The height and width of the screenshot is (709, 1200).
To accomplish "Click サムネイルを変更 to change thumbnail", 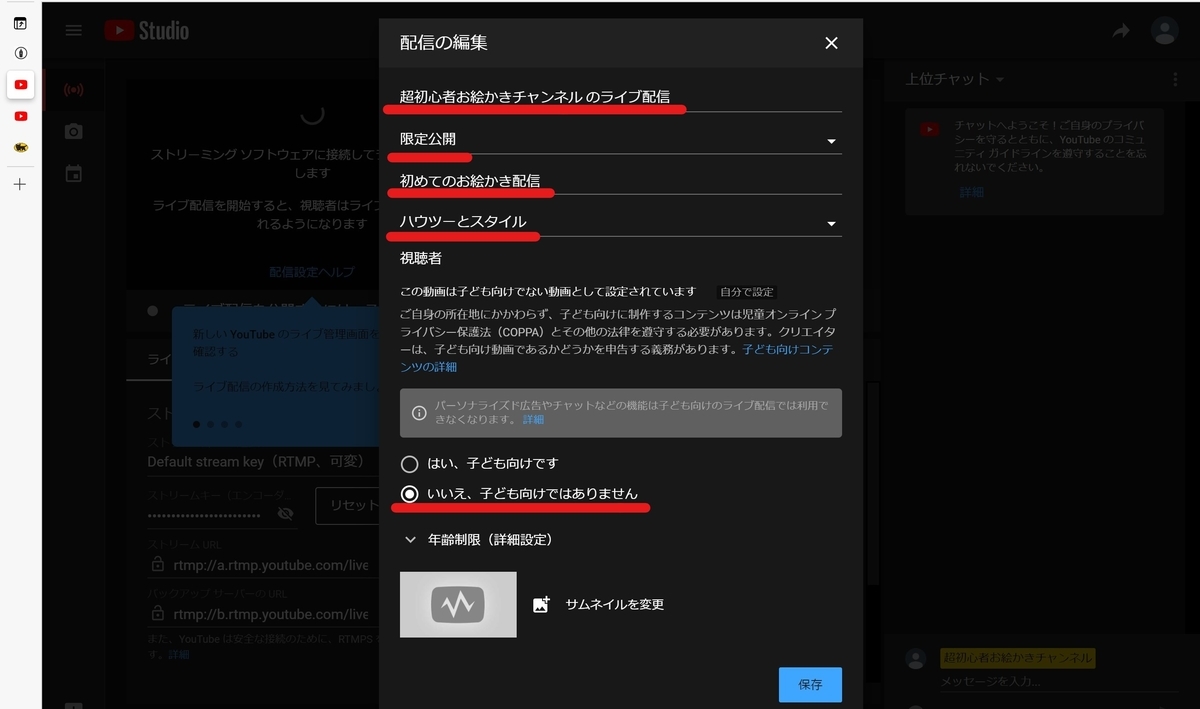I will (614, 604).
